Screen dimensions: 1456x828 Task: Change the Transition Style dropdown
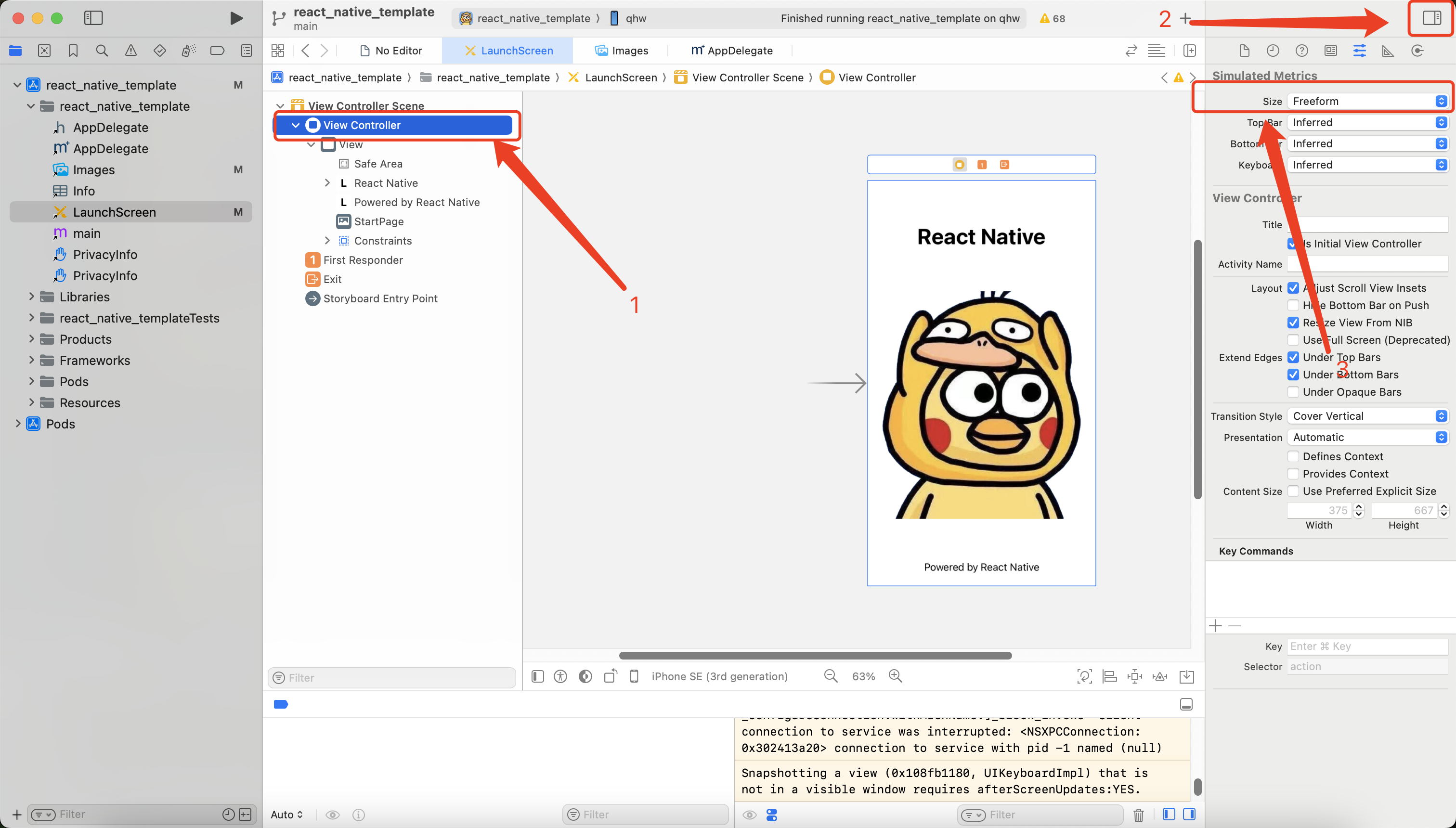click(1367, 416)
